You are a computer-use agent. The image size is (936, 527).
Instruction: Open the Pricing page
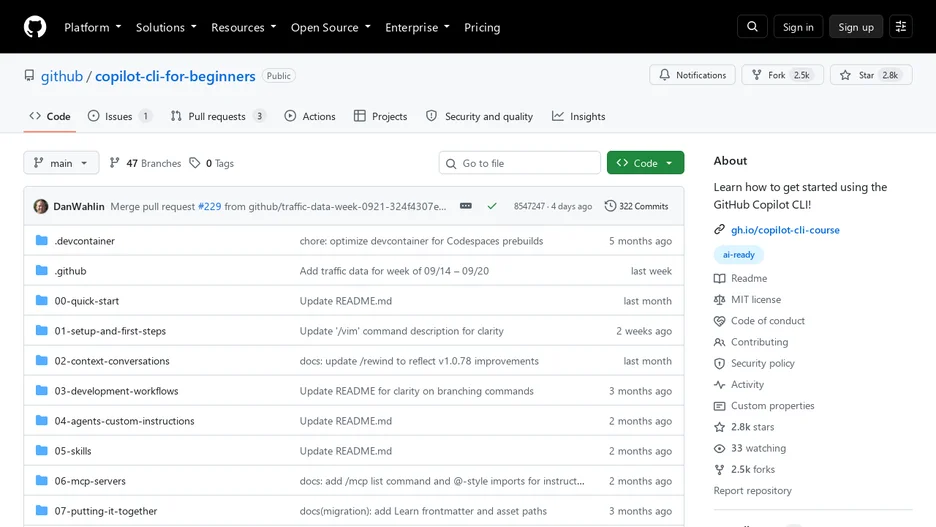point(482,27)
